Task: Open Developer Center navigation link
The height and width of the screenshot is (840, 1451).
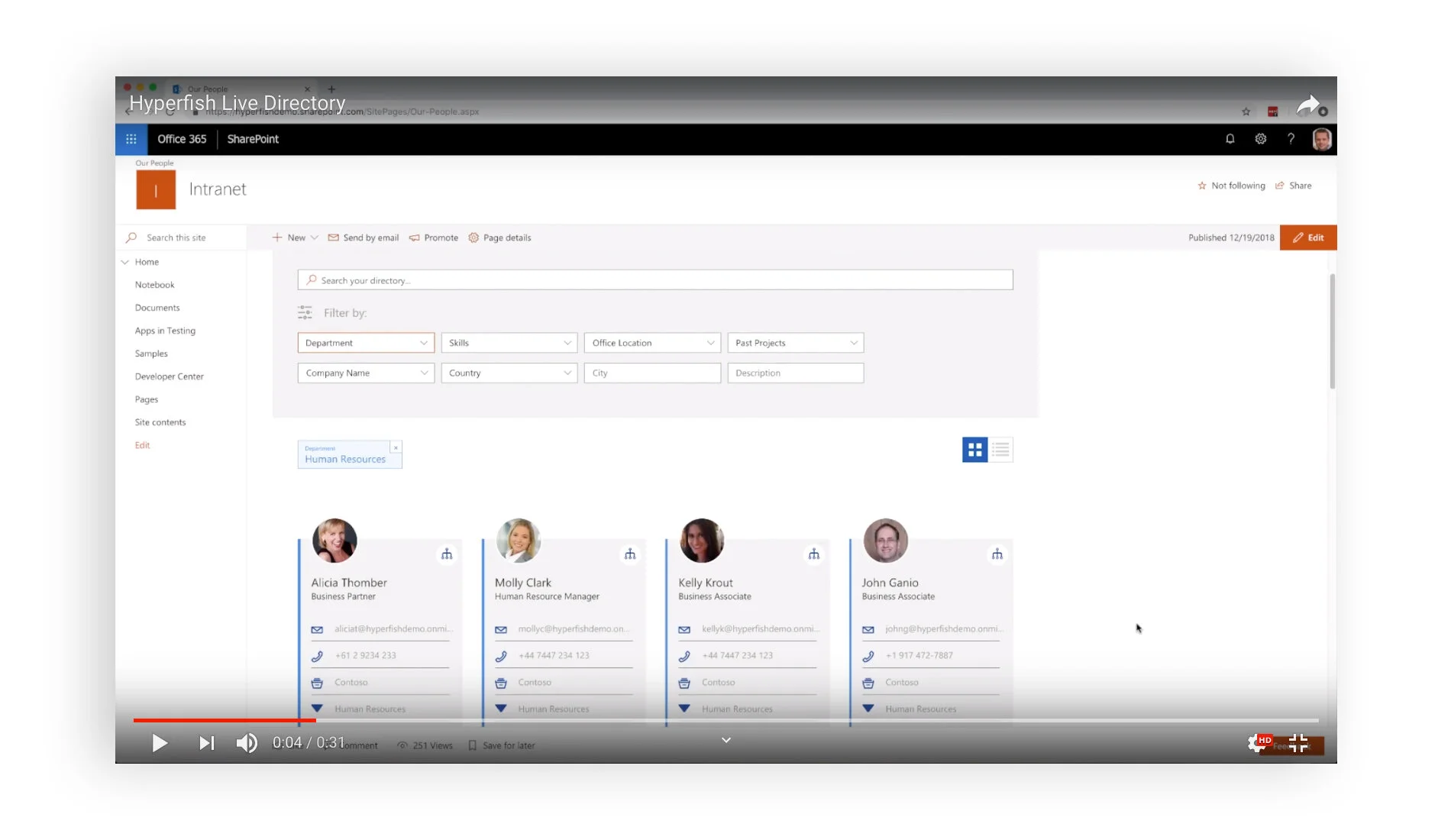Action: (170, 376)
